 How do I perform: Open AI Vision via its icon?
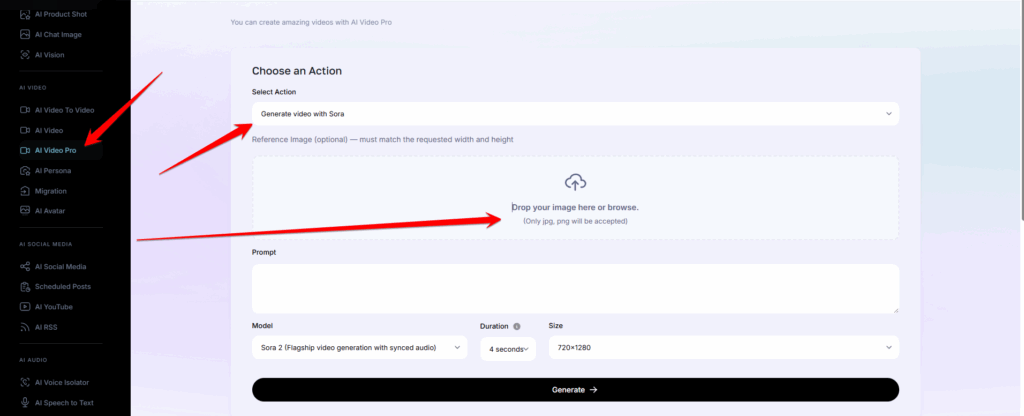click(25, 54)
